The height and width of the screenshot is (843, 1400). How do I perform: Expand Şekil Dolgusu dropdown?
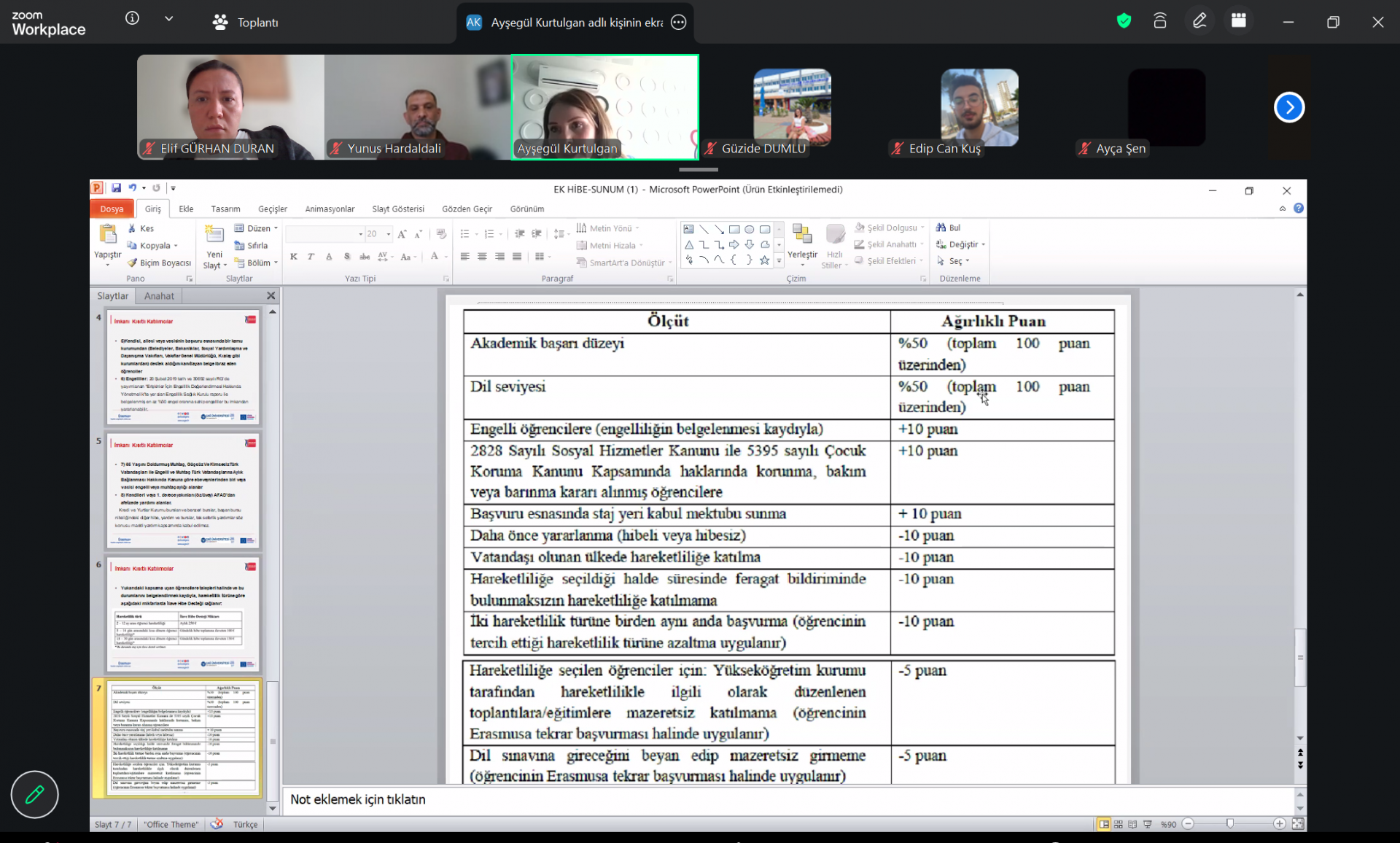click(922, 228)
